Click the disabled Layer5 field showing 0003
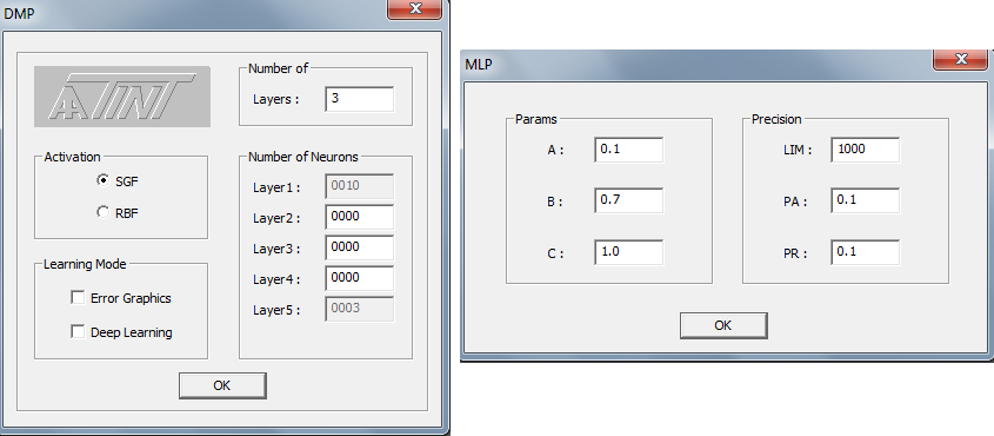 [x=359, y=309]
